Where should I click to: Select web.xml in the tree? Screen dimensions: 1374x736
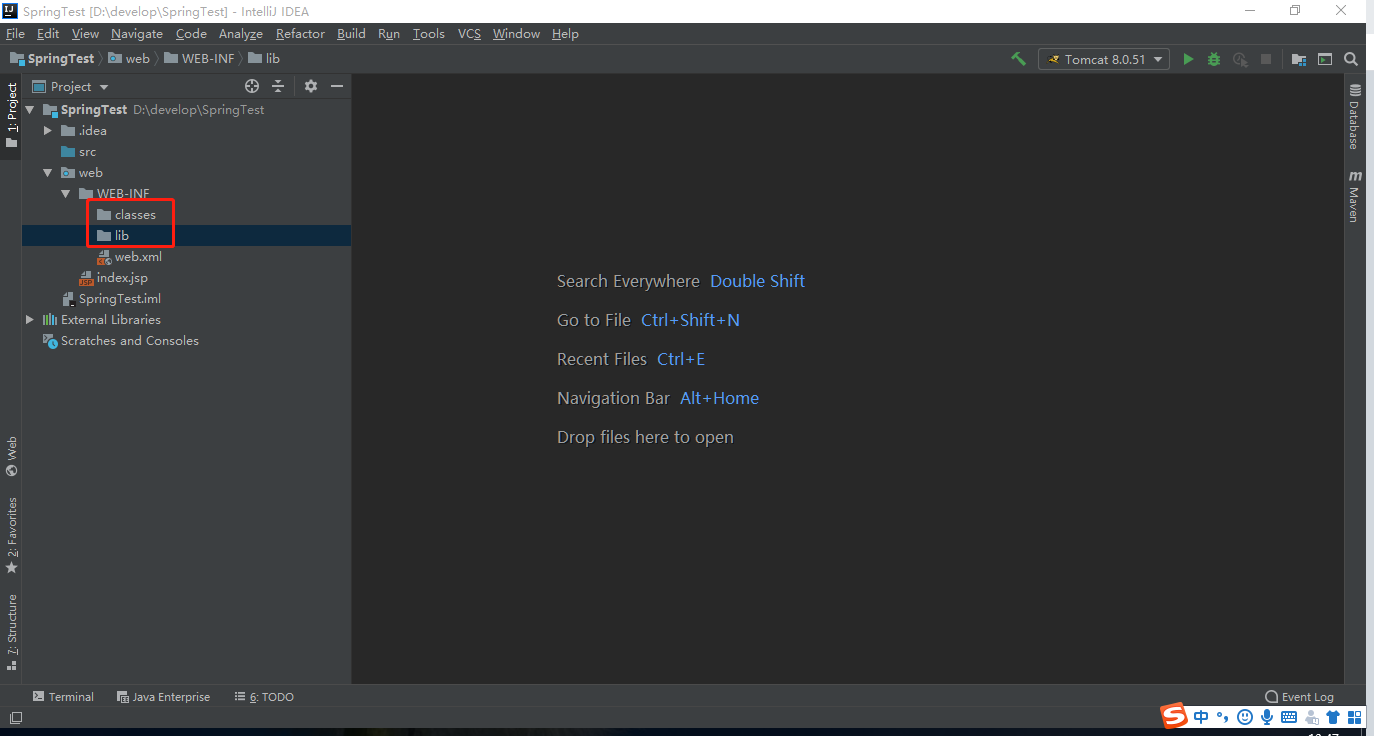129,257
